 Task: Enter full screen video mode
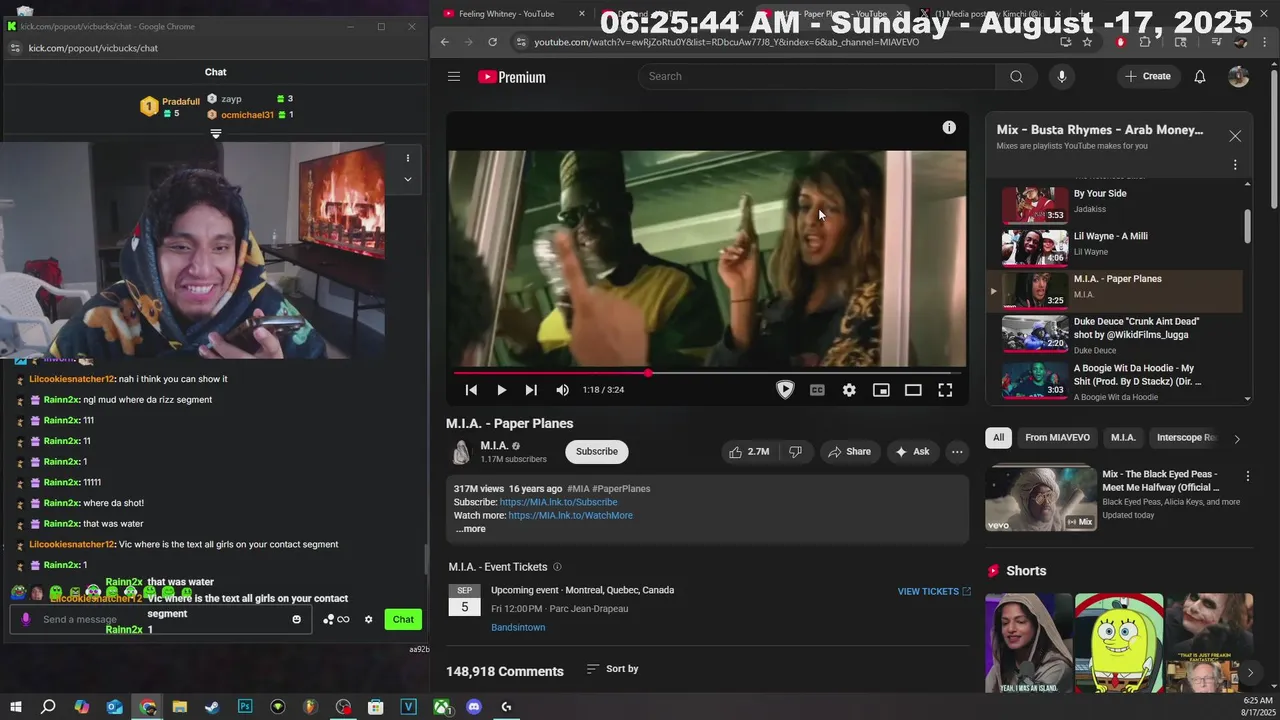tap(945, 390)
